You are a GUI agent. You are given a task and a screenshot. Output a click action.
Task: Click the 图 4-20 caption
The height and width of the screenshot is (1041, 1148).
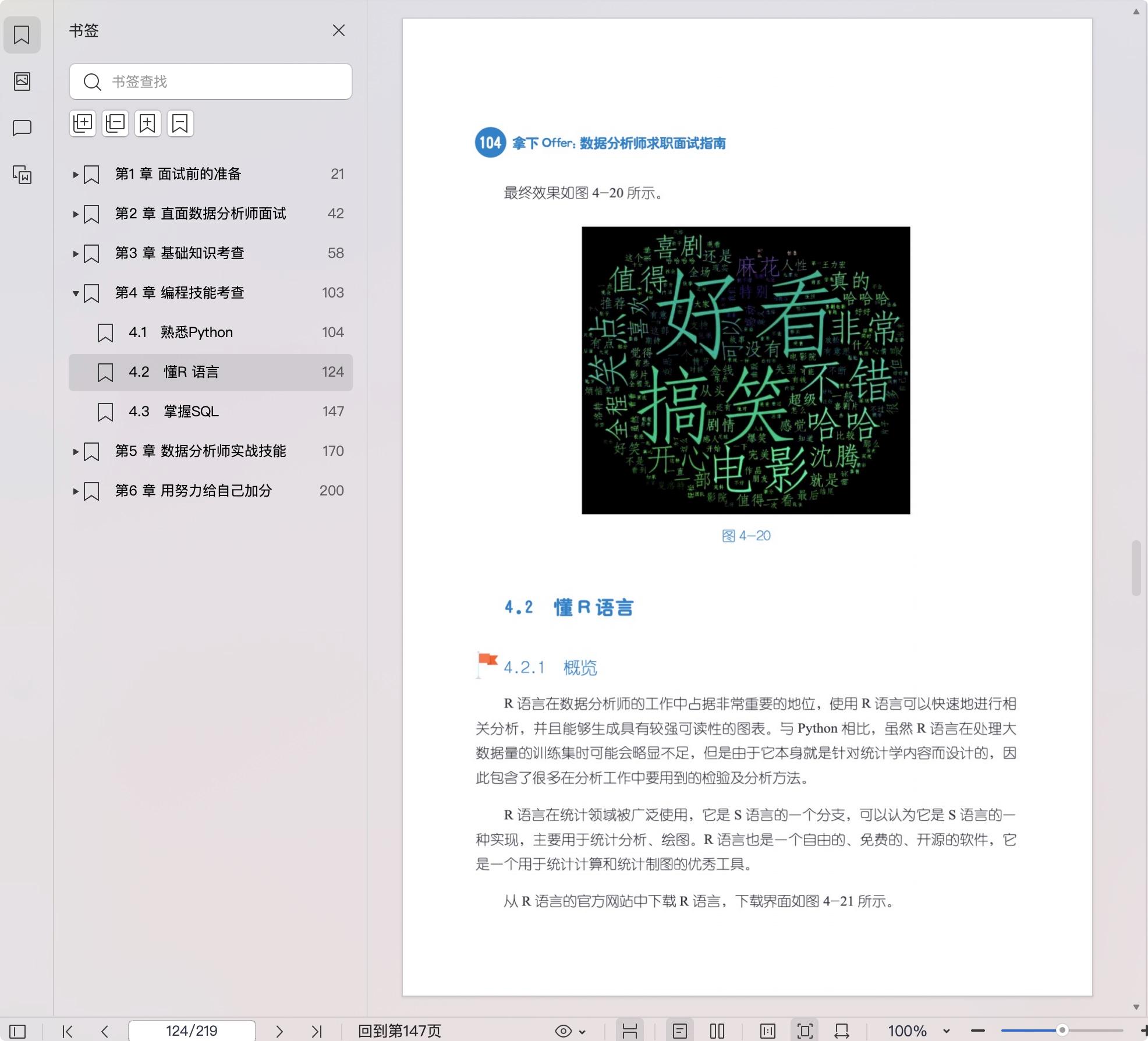pyautogui.click(x=746, y=536)
